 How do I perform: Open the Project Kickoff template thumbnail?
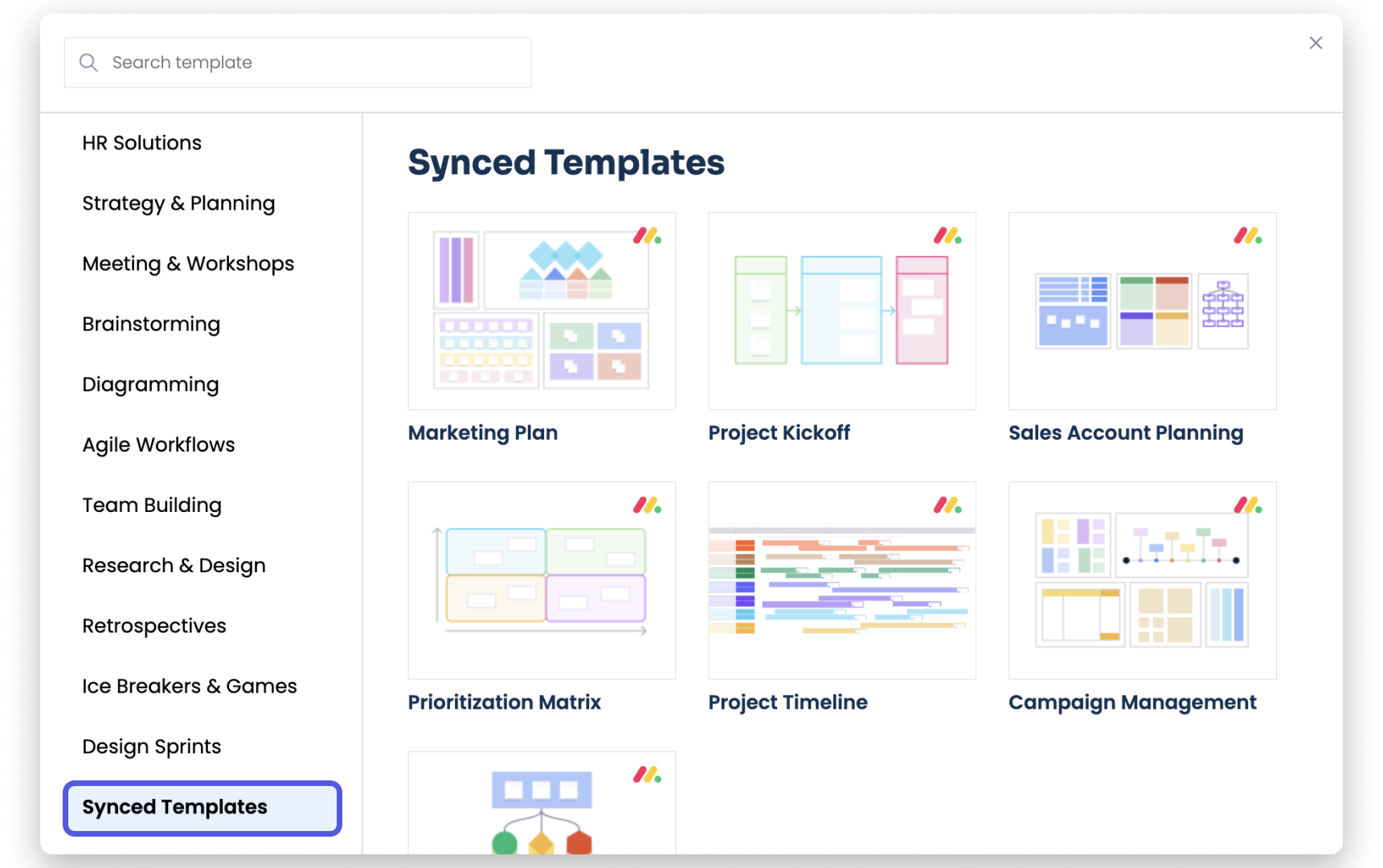(842, 311)
